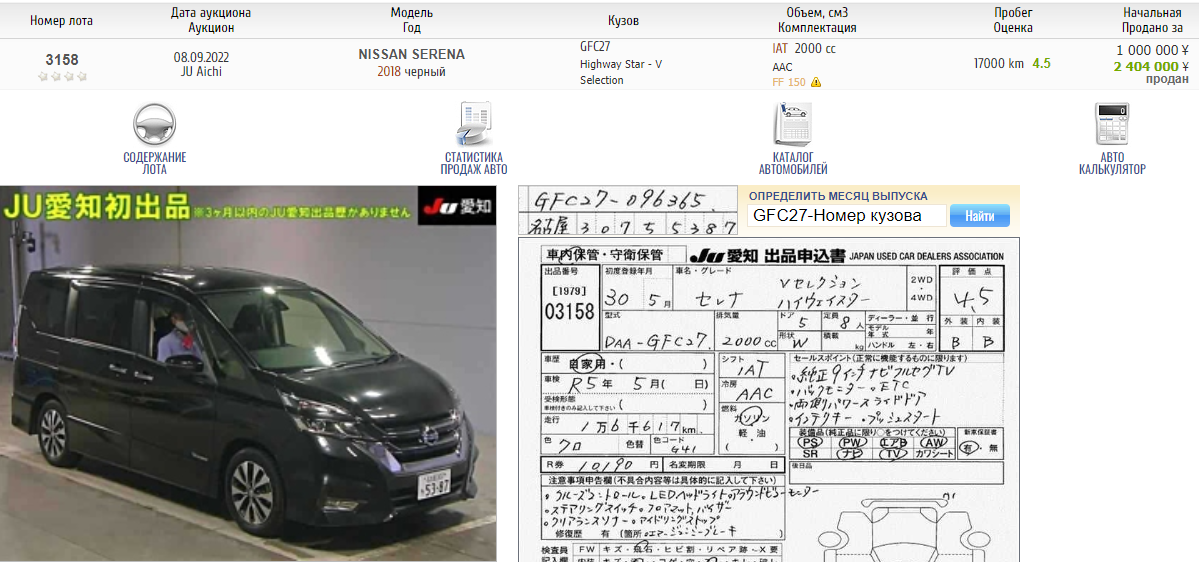The height and width of the screenshot is (562, 1199).
Task: Click the yellow warning triangle next to FF 150
Action: [x=816, y=82]
